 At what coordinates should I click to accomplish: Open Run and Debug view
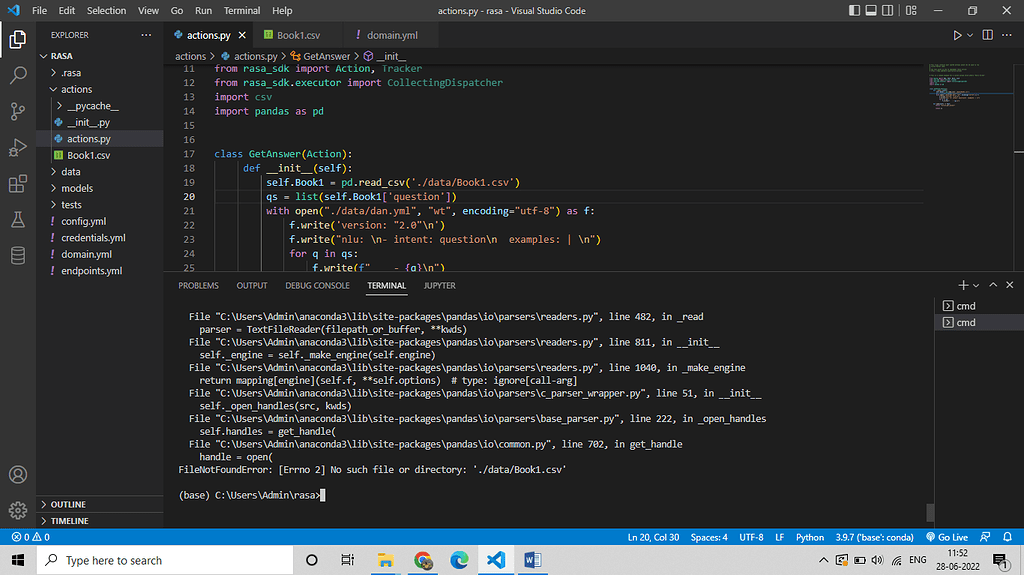point(18,148)
